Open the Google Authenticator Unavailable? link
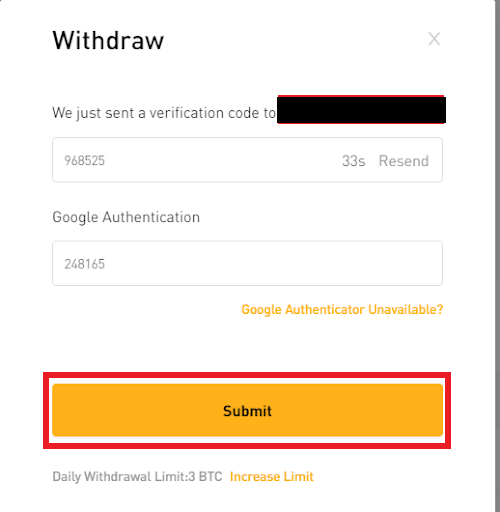This screenshot has height=512, width=500. coord(342,310)
